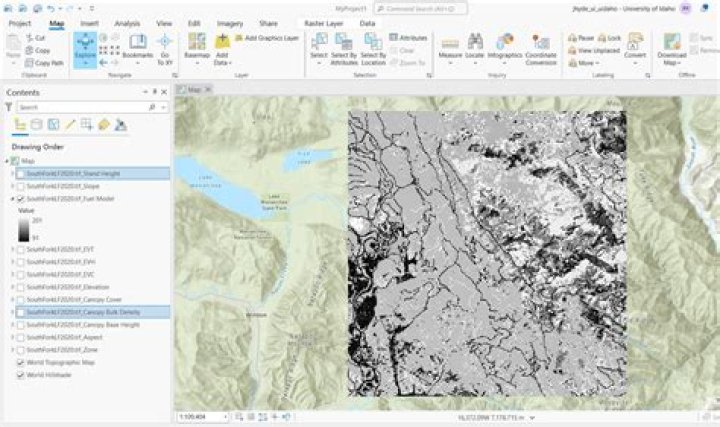720x427 pixels.
Task: Click the Attributes button
Action: pos(407,37)
